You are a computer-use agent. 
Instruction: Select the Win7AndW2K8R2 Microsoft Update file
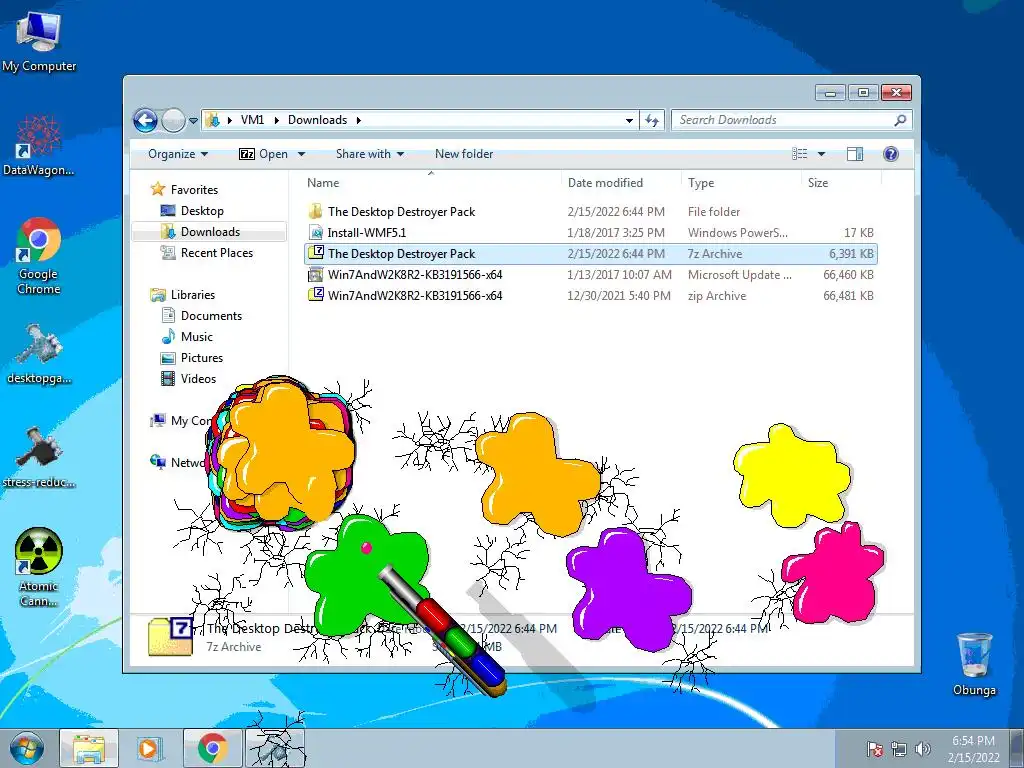pyautogui.click(x=590, y=274)
